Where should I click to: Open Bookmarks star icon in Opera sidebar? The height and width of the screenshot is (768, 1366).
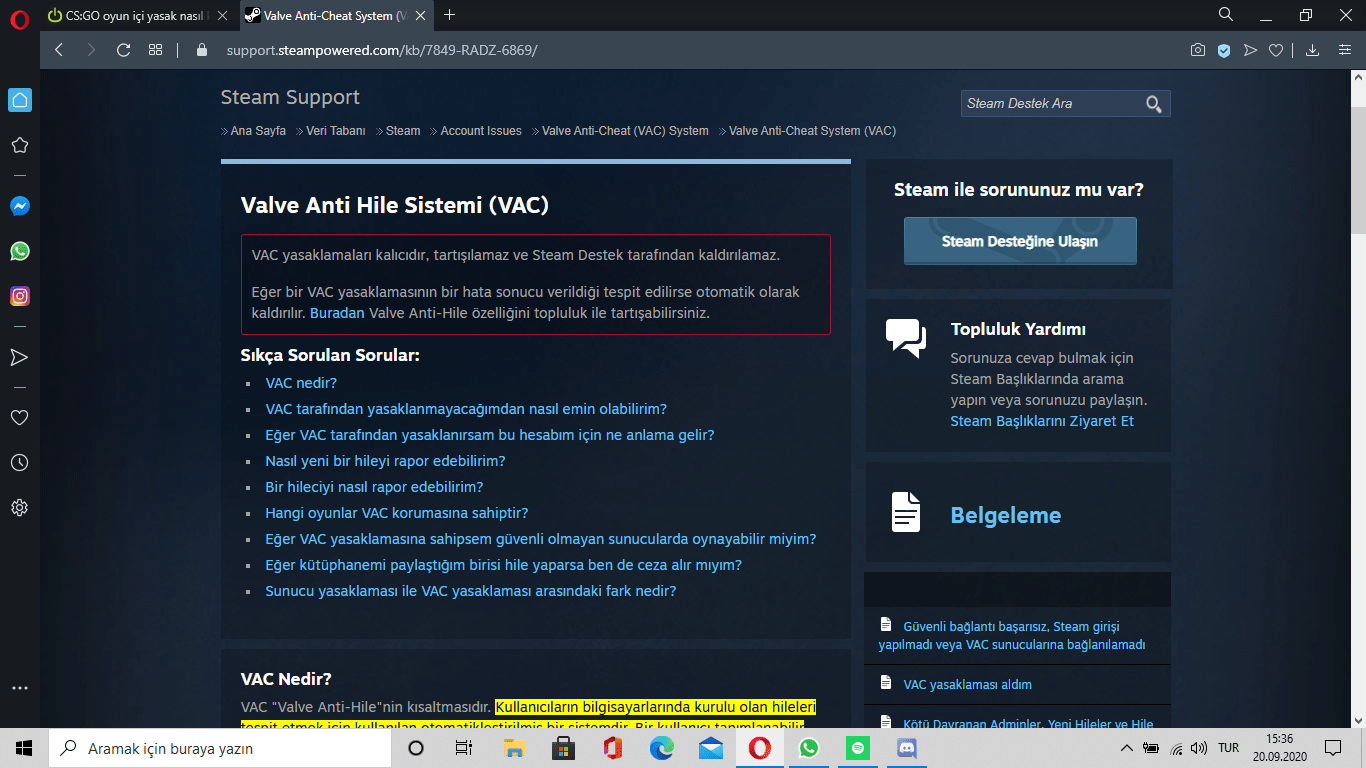[19, 145]
